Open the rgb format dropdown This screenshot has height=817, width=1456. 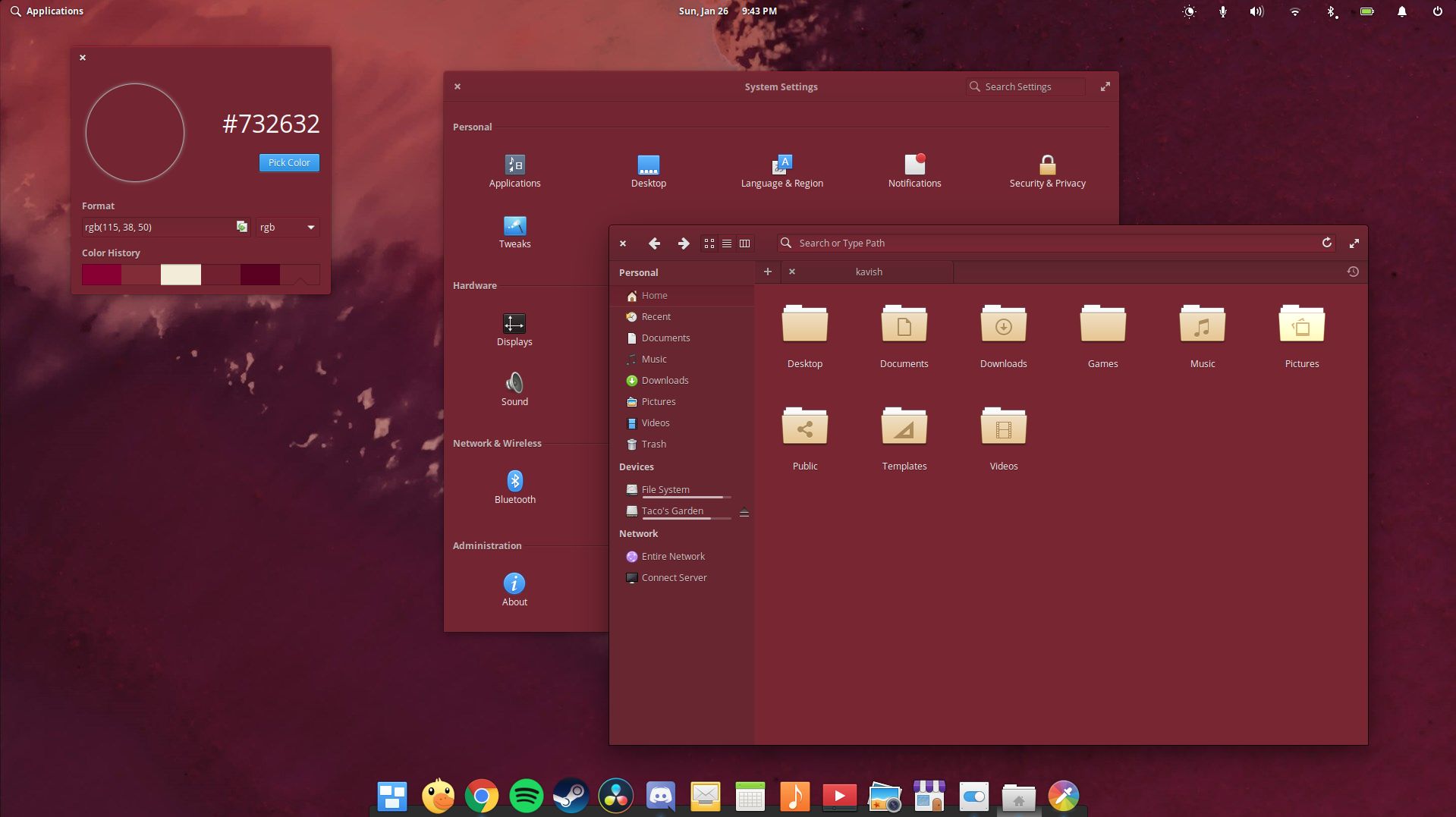(287, 227)
